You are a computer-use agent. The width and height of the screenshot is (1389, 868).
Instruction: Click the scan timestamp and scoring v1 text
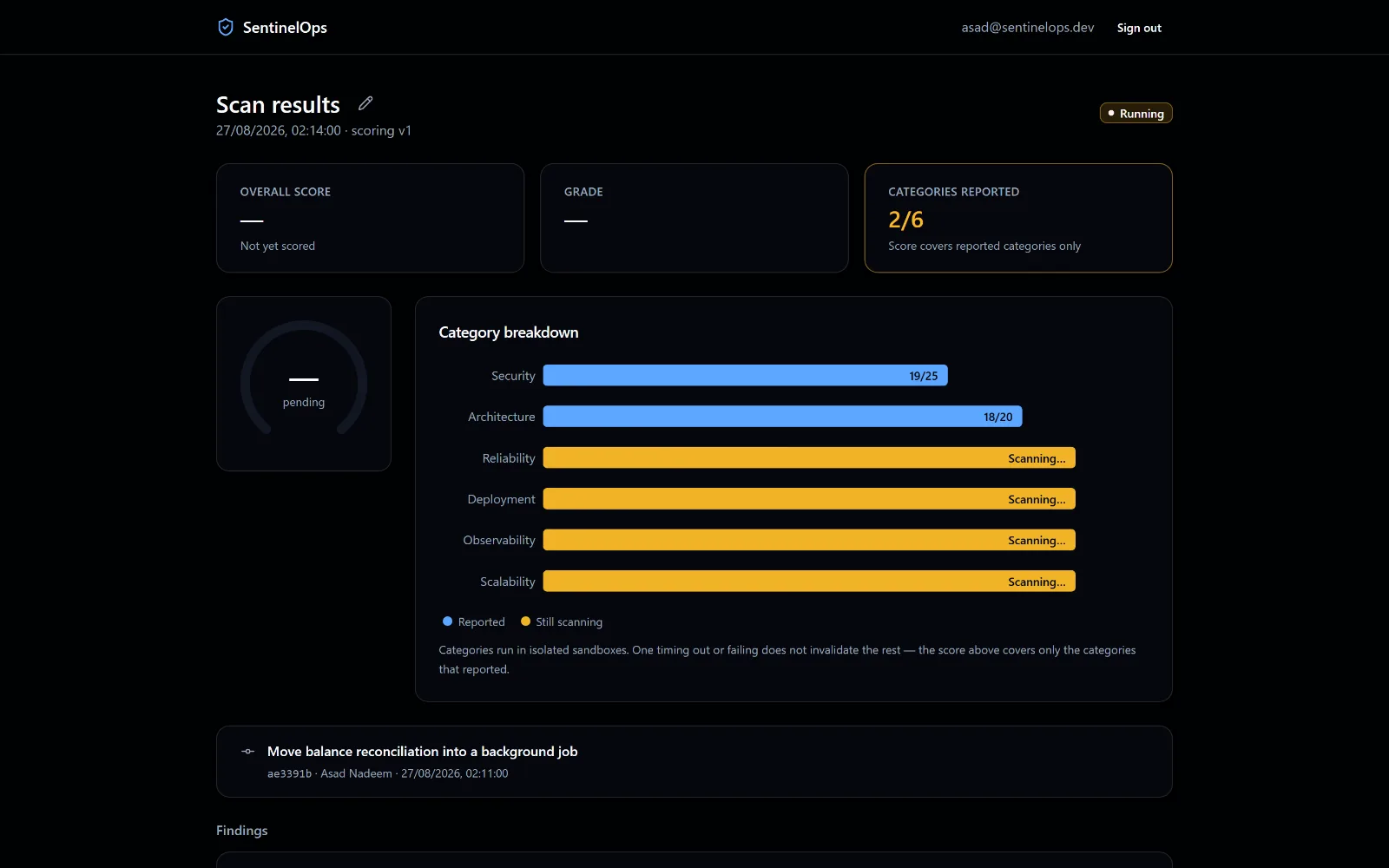click(313, 130)
